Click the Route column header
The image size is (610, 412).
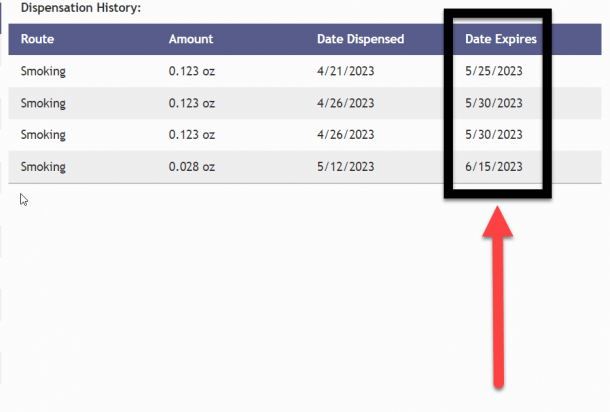[x=37, y=39]
